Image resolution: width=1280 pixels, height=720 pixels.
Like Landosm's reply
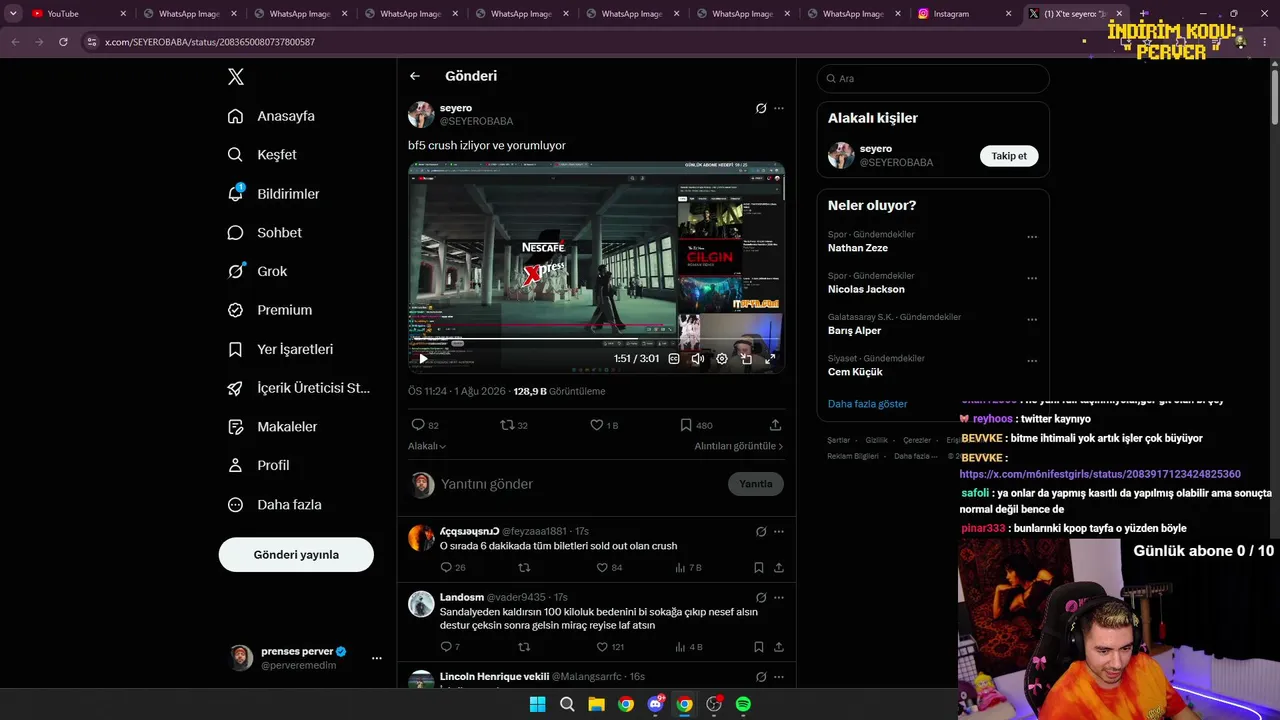602,647
